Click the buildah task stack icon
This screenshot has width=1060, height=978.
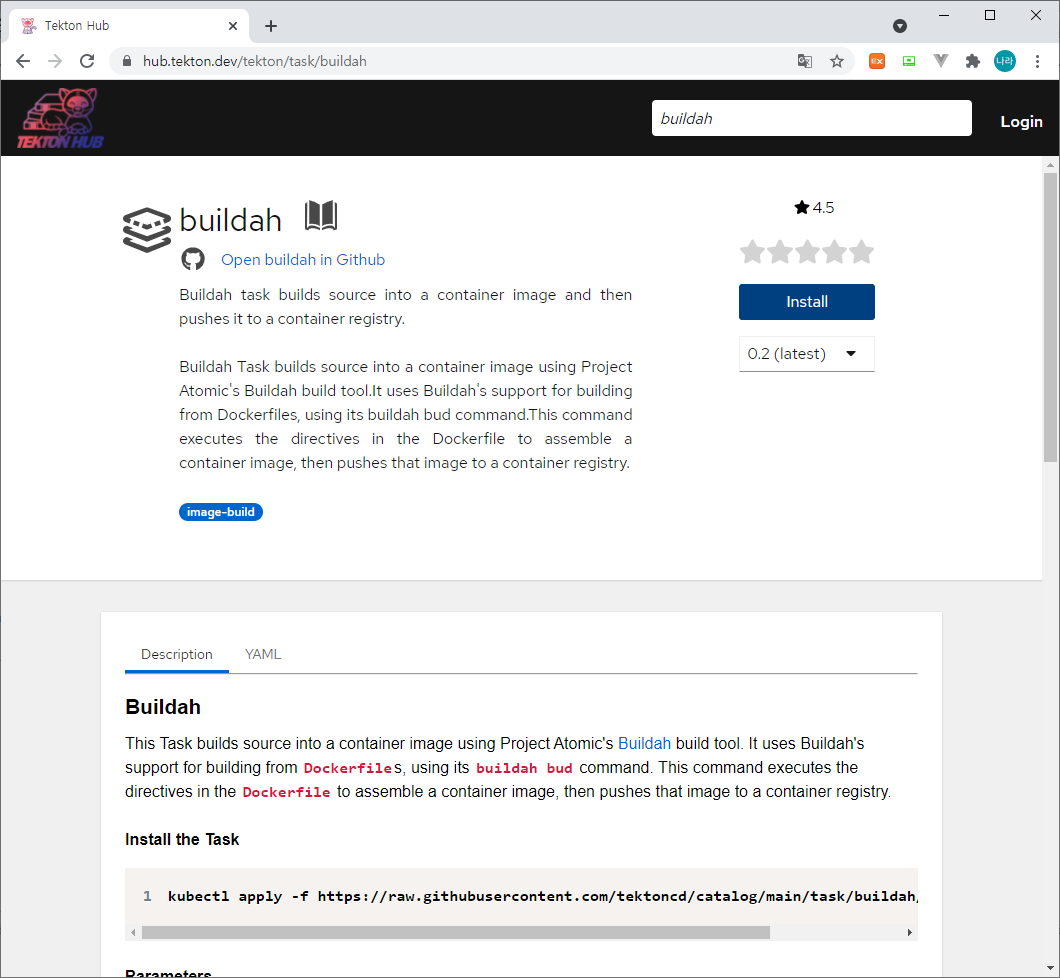pos(147,230)
